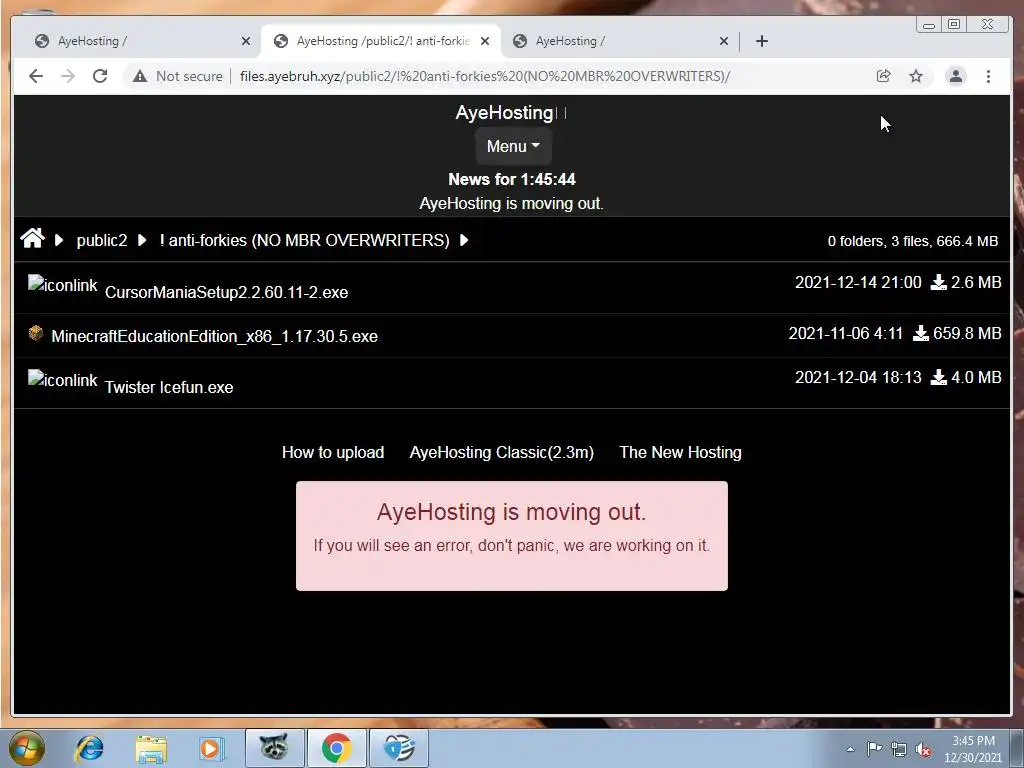Close the third AyeHosting tab
The image size is (1024, 768).
coord(724,41)
